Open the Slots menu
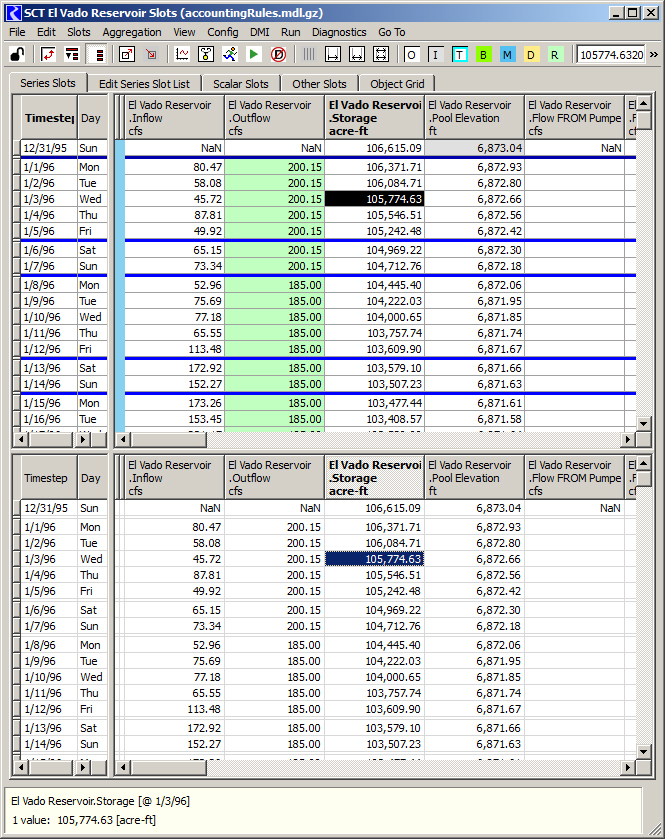 click(x=79, y=32)
